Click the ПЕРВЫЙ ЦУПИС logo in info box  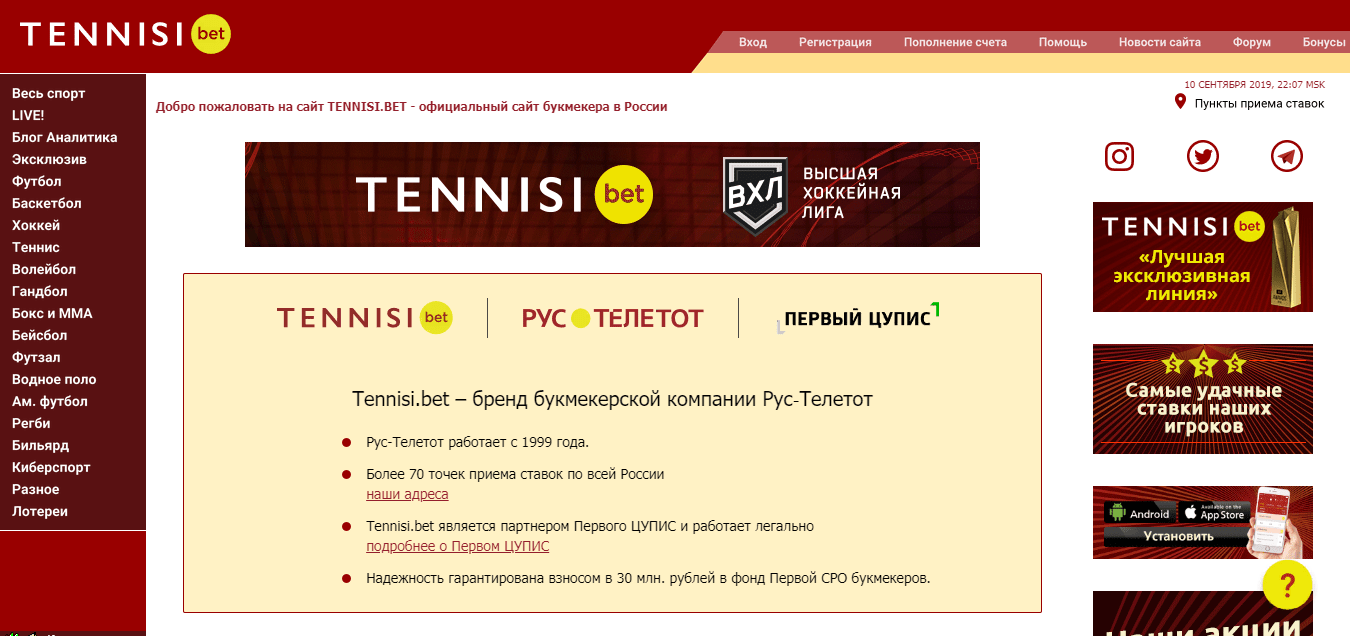click(x=860, y=316)
